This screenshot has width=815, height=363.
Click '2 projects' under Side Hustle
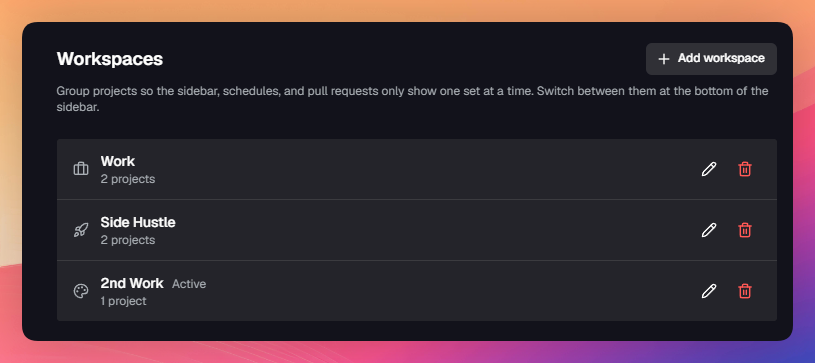point(128,240)
